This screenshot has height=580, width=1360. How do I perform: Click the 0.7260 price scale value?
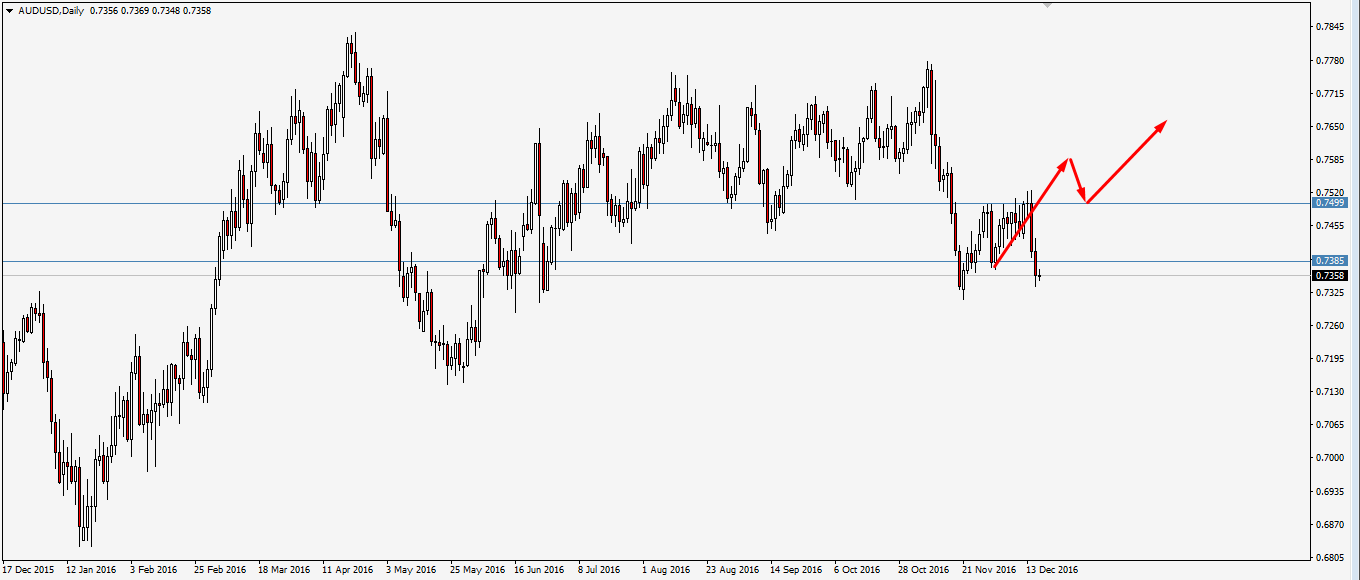pyautogui.click(x=1331, y=325)
